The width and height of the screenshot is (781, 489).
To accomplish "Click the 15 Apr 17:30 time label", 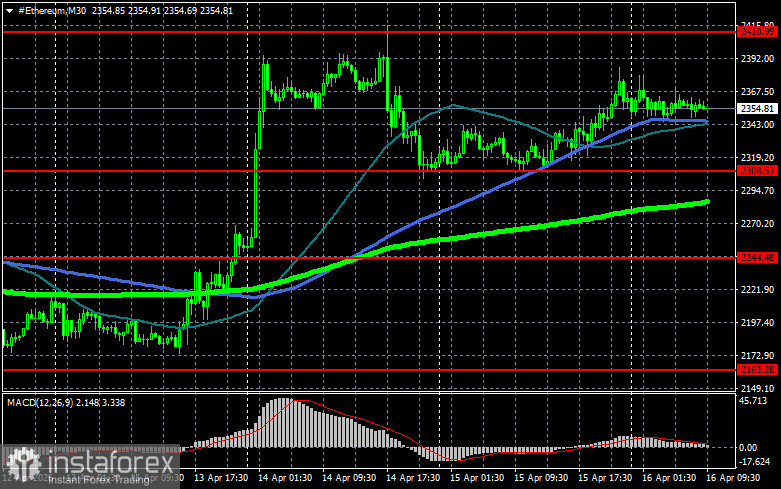I will [x=605, y=478].
